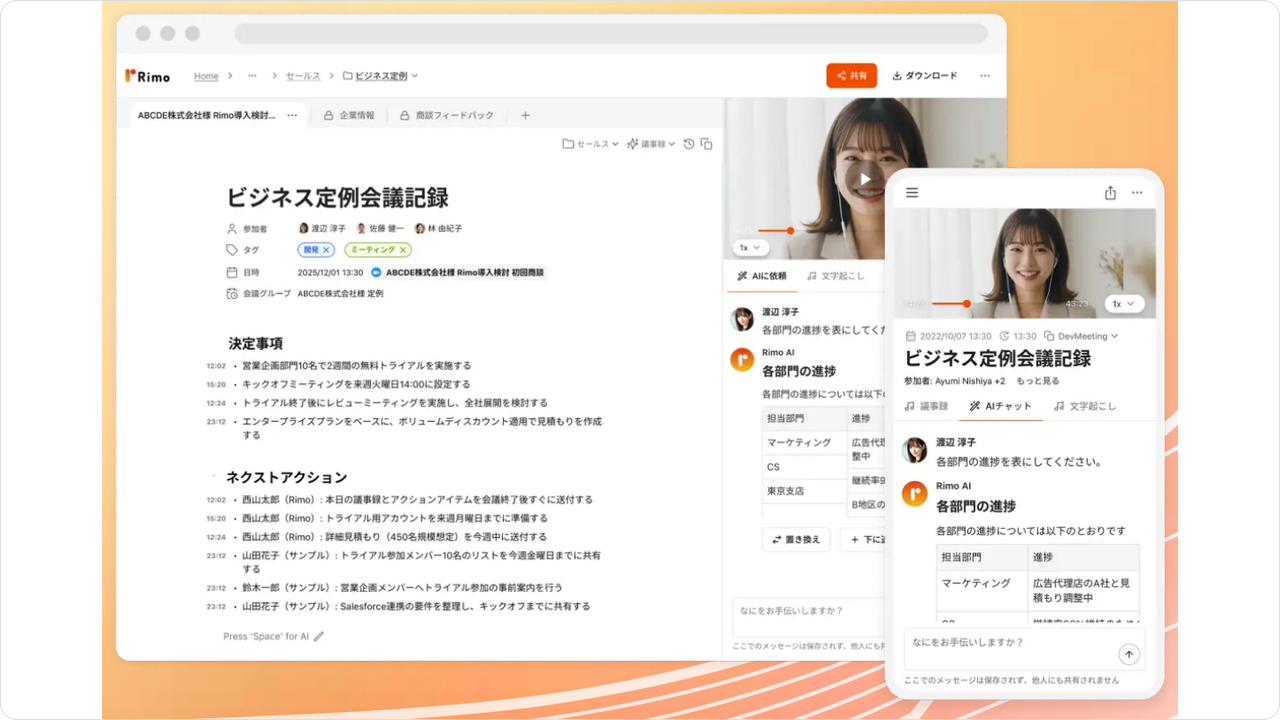Play the video in the desktop window
This screenshot has height=720, width=1280.
(x=865, y=180)
